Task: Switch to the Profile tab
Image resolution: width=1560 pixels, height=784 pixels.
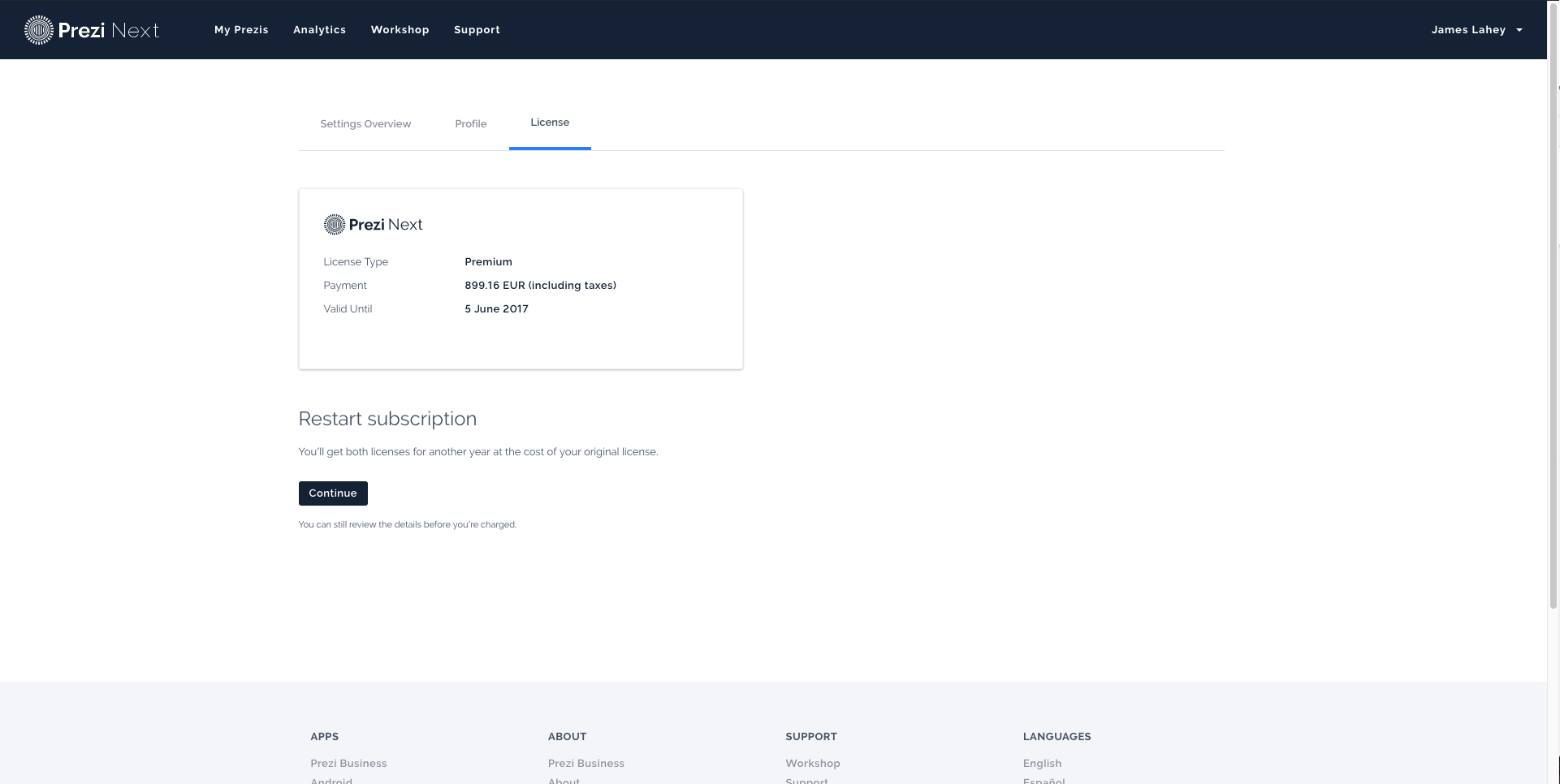Action: click(x=471, y=124)
